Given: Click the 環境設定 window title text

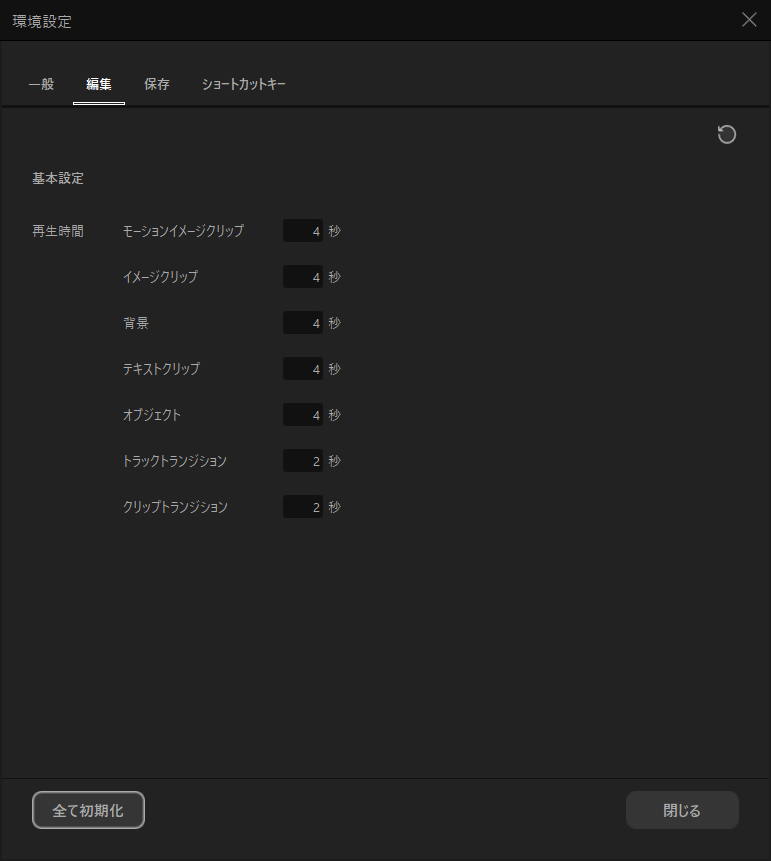Looking at the screenshot, I should coord(42,21).
